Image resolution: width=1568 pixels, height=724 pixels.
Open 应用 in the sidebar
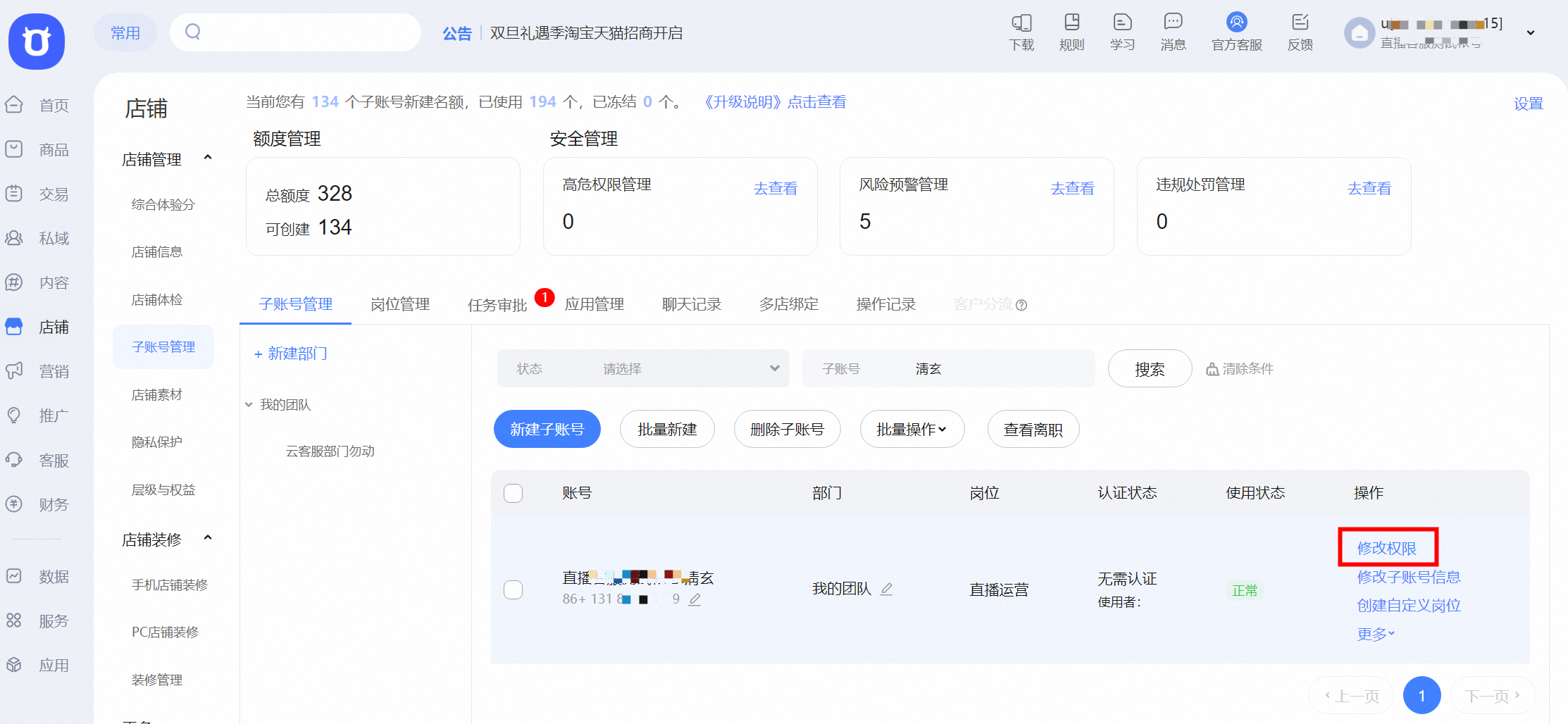(37, 666)
